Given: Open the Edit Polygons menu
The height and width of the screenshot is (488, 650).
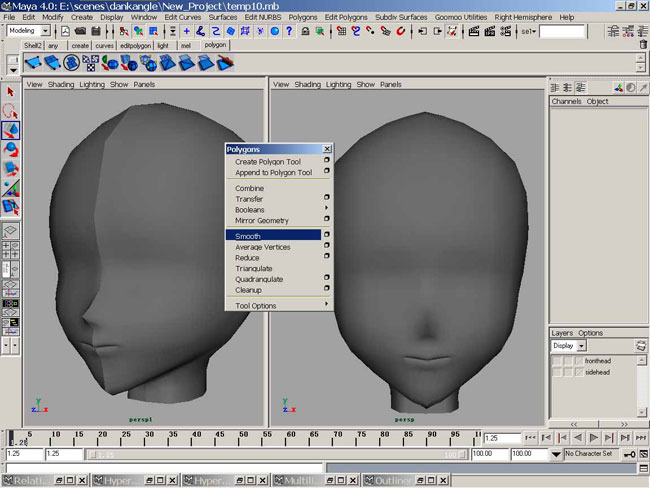Looking at the screenshot, I should coord(346,17).
